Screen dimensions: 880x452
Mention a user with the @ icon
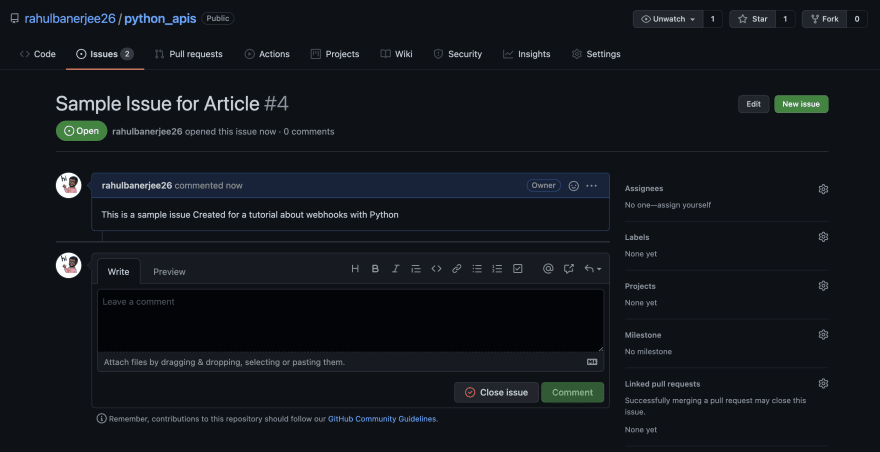click(x=548, y=269)
